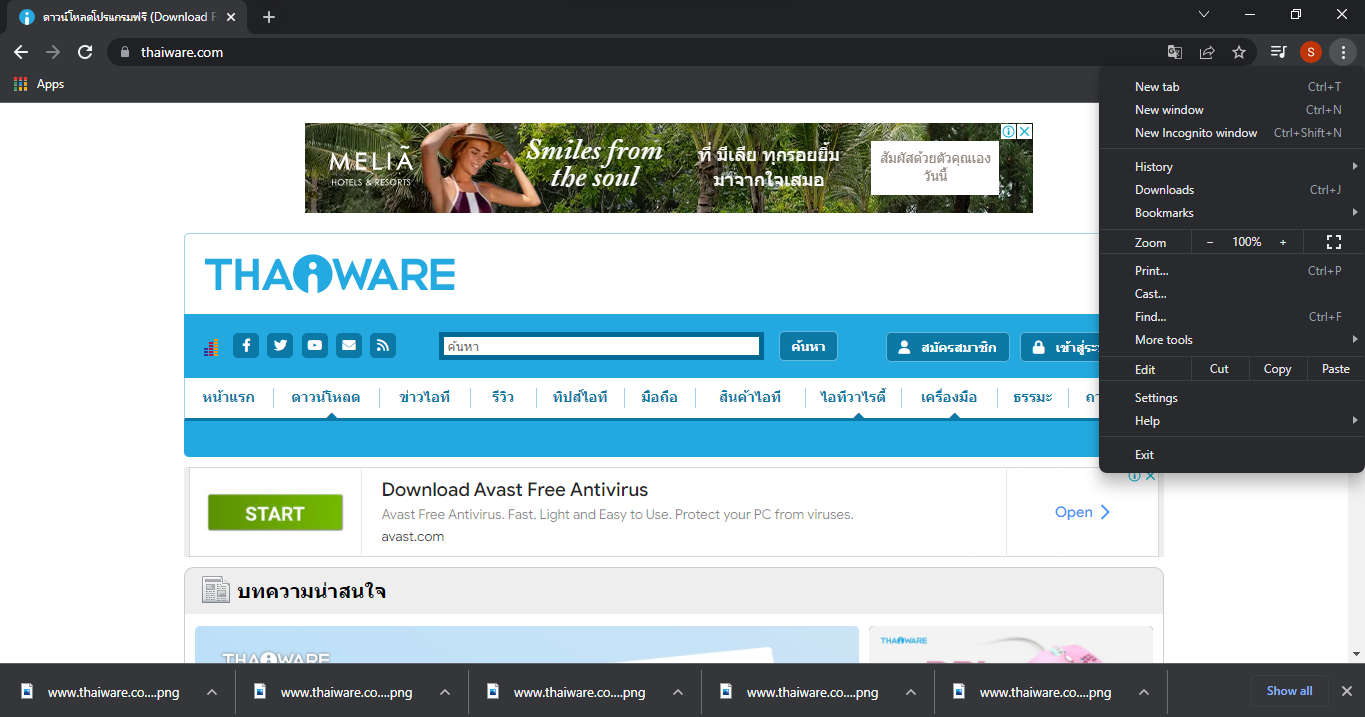Open Downloads from Chrome menu
This screenshot has width=1365, height=717.
click(1231, 190)
